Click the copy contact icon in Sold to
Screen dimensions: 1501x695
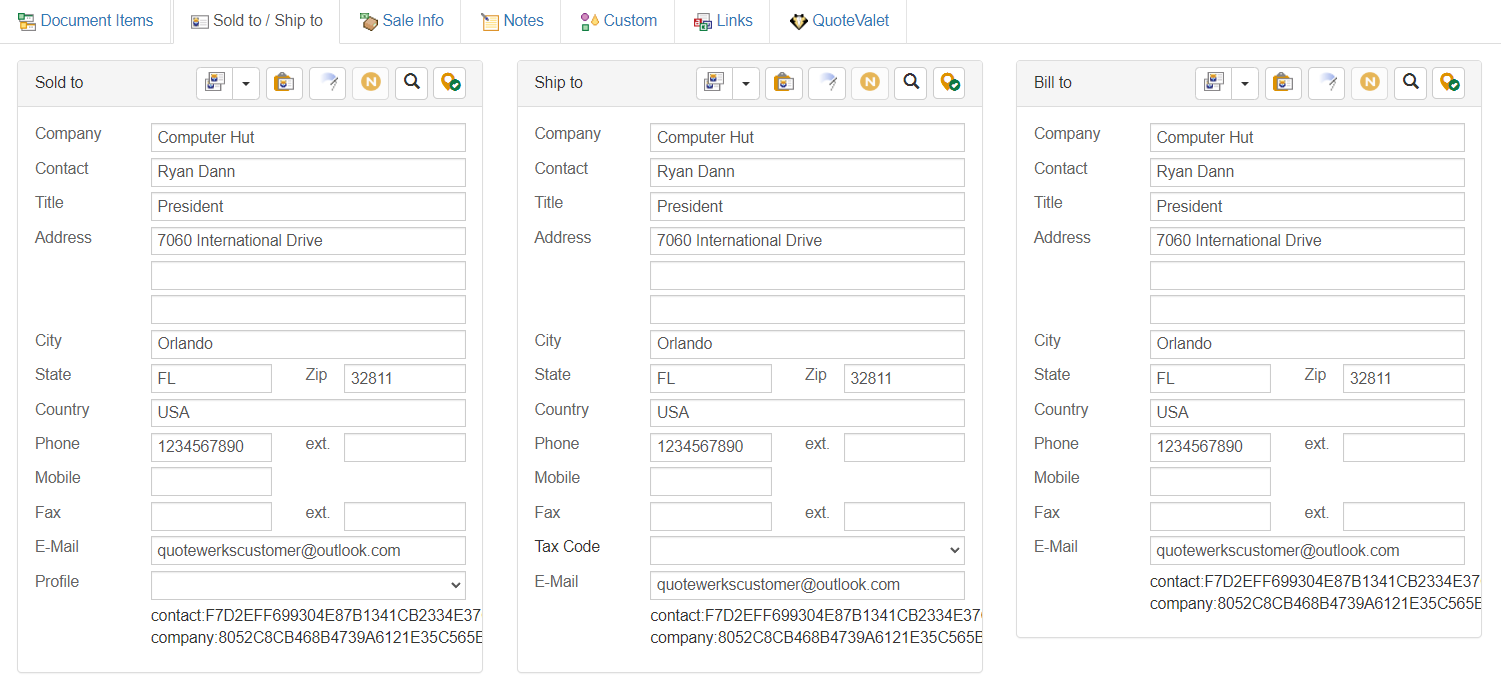click(x=215, y=83)
